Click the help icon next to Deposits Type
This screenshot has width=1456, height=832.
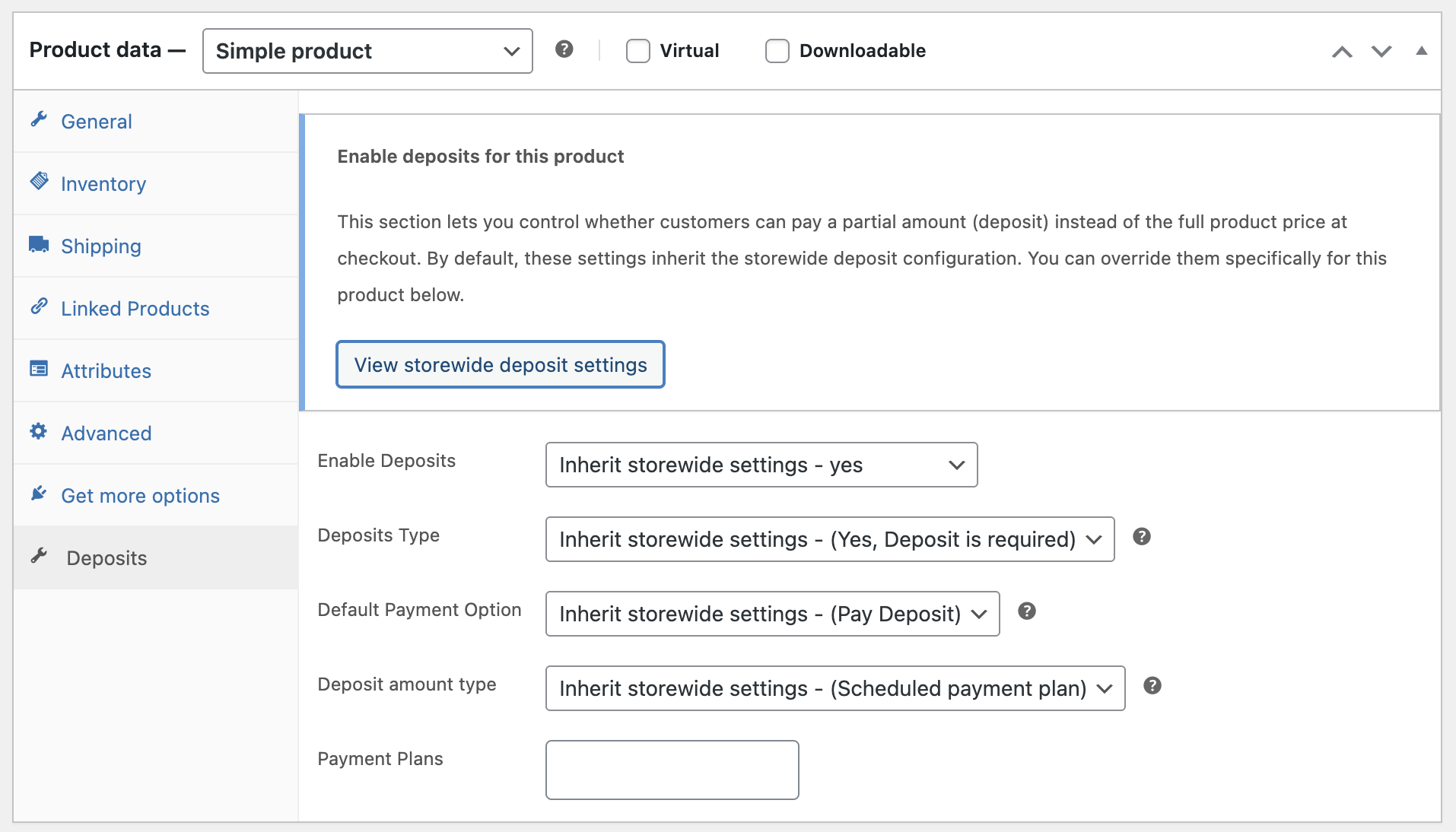coord(1141,537)
